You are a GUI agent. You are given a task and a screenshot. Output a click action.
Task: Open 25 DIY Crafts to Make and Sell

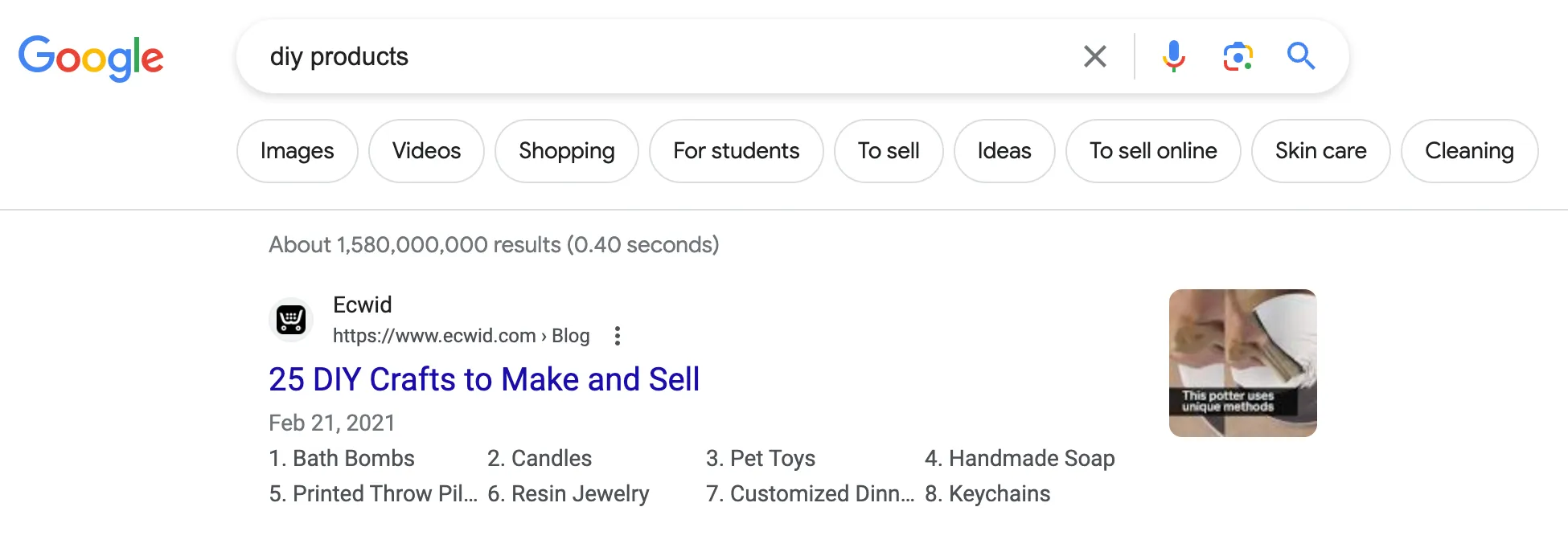pyautogui.click(x=484, y=379)
